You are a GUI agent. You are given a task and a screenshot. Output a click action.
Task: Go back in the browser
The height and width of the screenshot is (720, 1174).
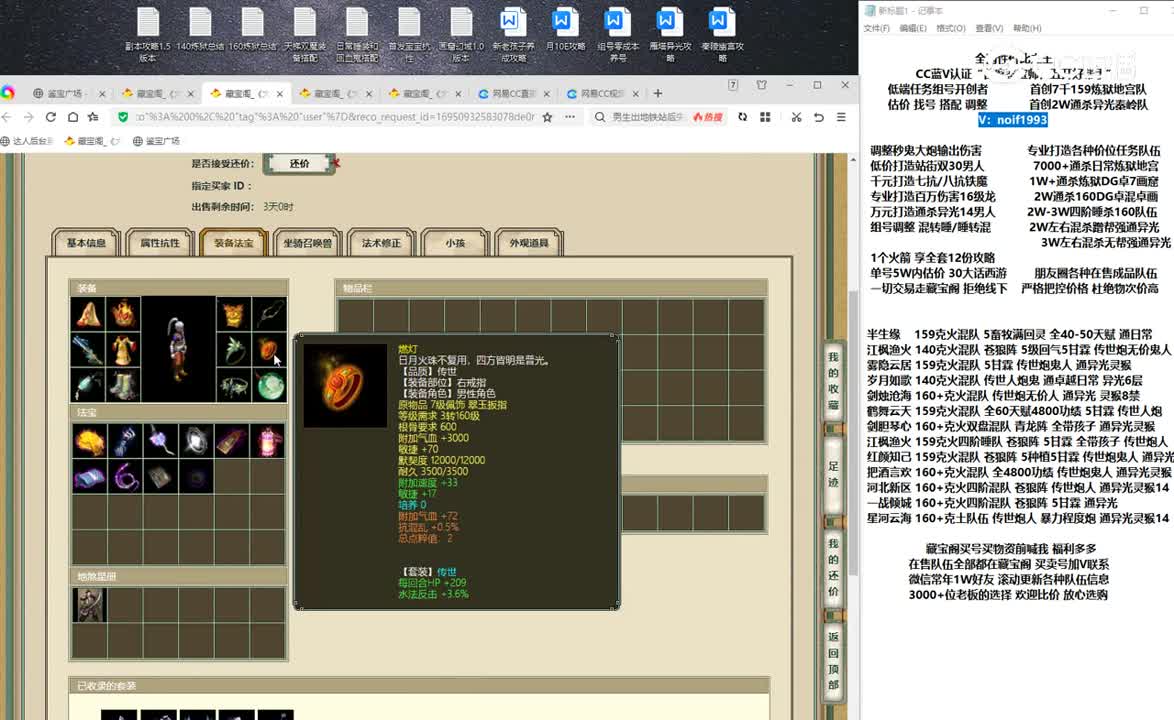(7, 117)
